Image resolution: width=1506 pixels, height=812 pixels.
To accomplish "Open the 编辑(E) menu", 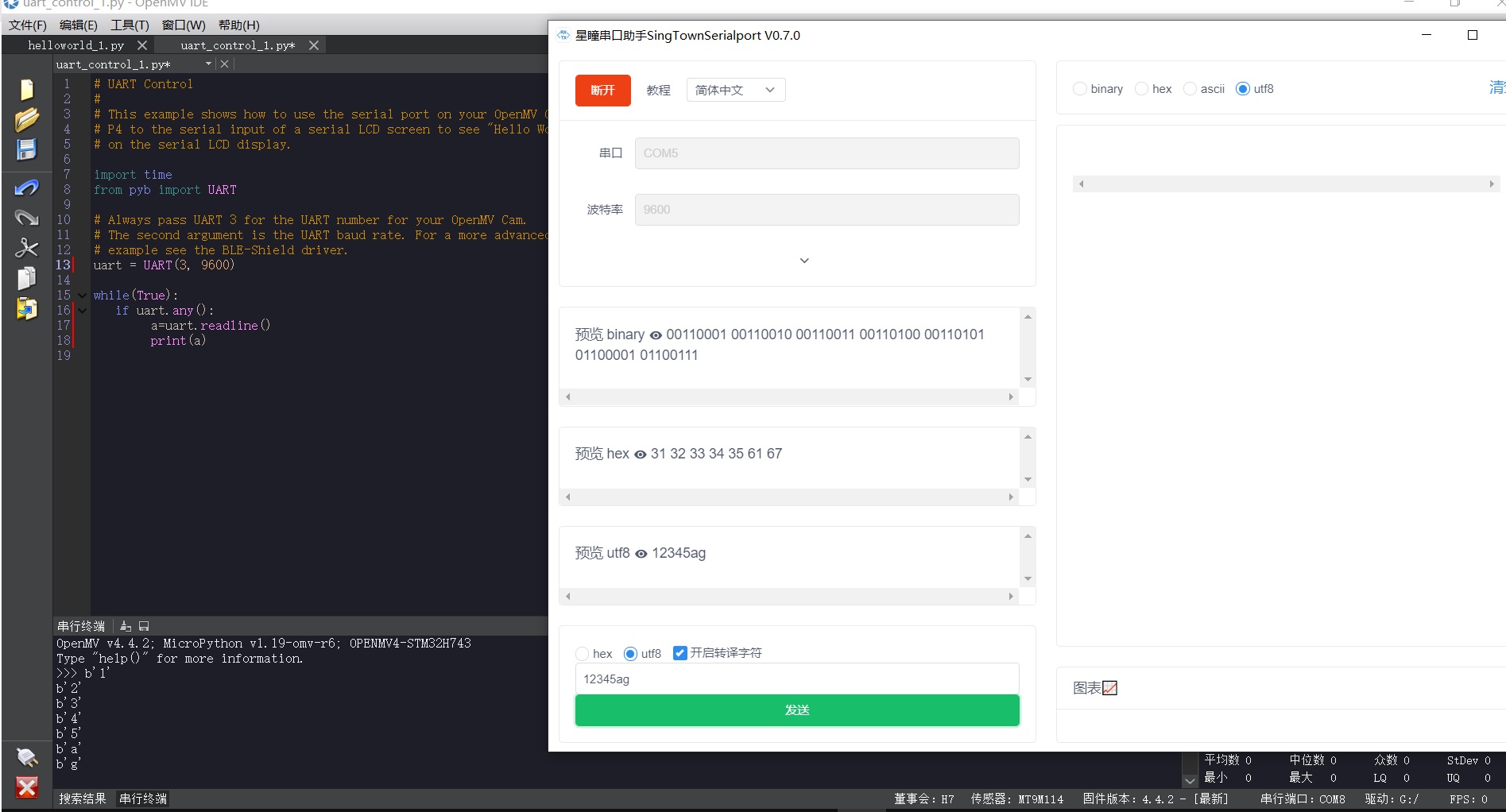I will (79, 25).
